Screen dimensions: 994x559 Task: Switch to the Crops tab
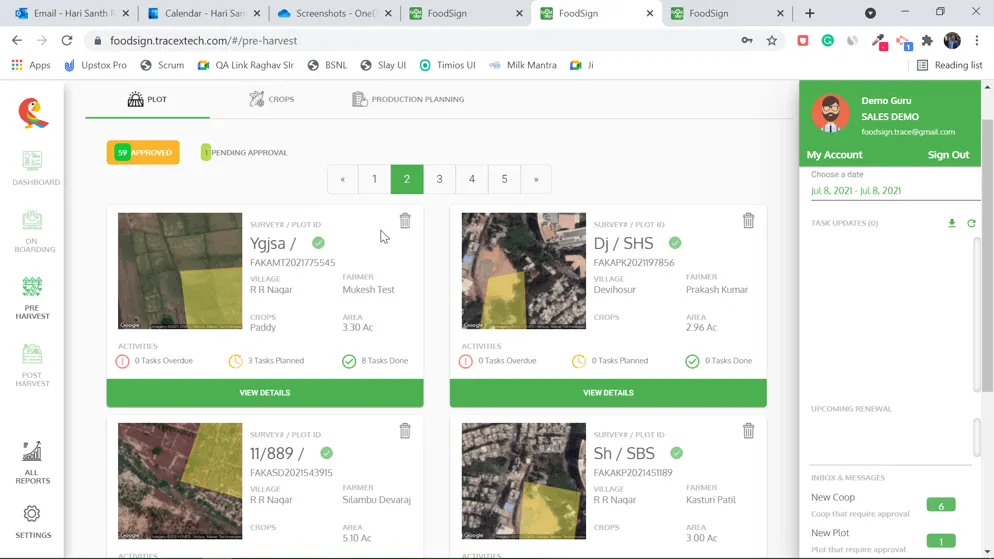pos(272,100)
